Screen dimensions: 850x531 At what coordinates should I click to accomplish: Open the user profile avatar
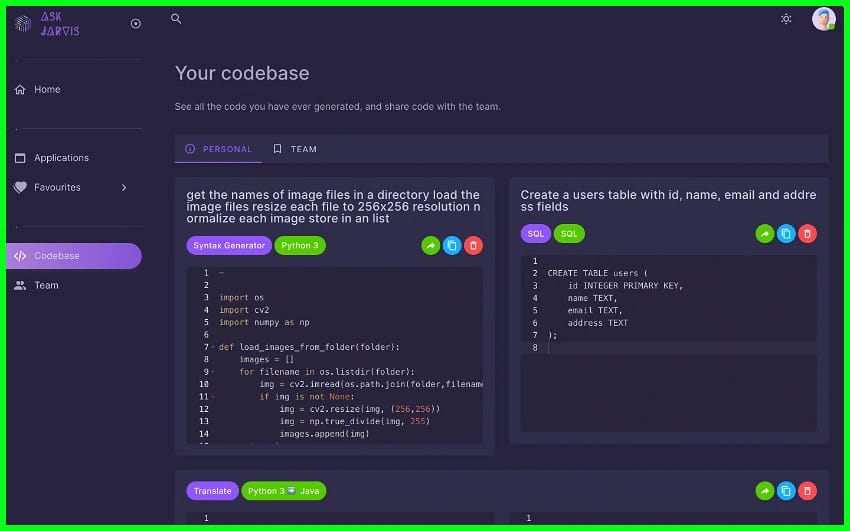[x=823, y=19]
